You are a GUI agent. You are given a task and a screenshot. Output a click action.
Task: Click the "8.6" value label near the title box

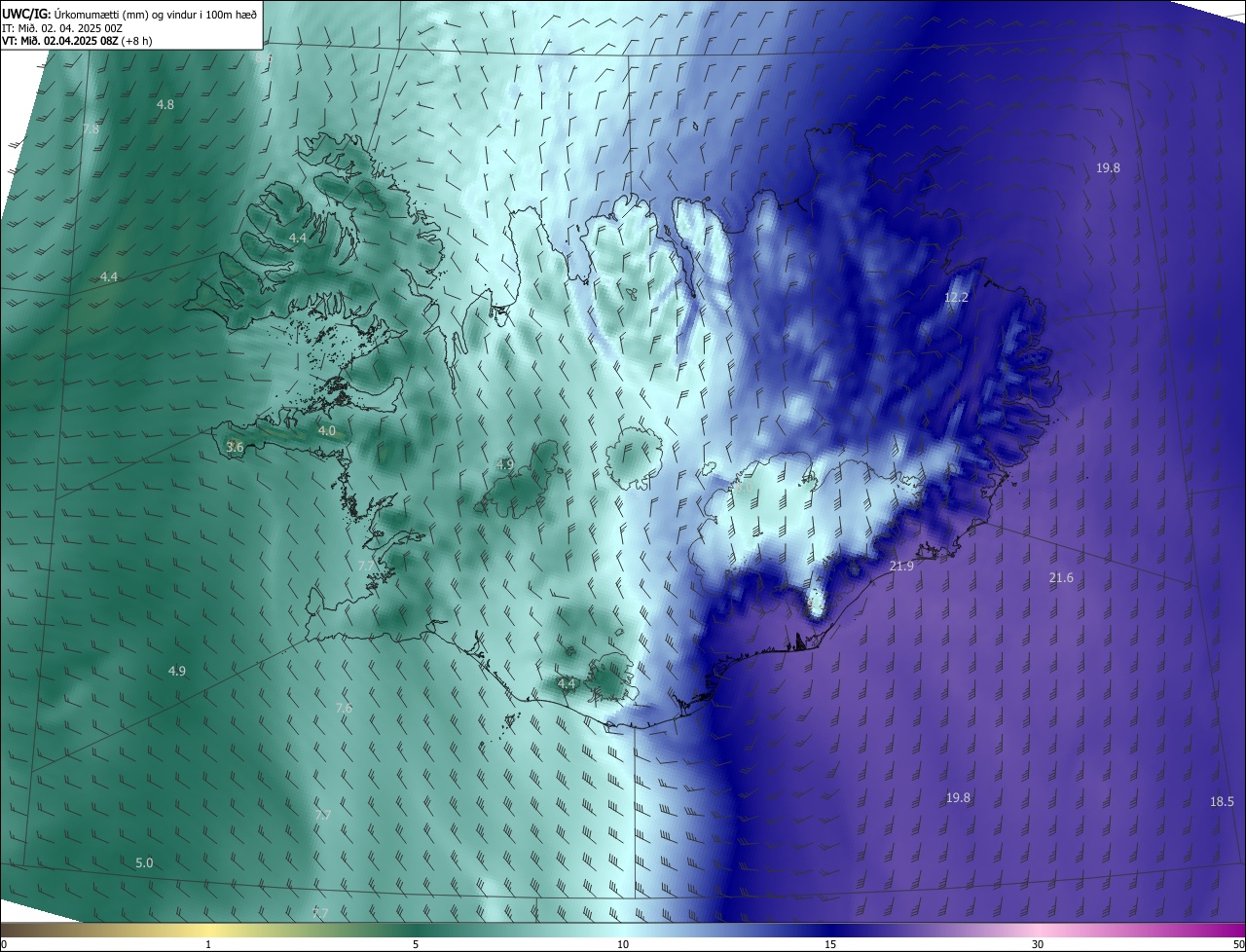click(265, 57)
